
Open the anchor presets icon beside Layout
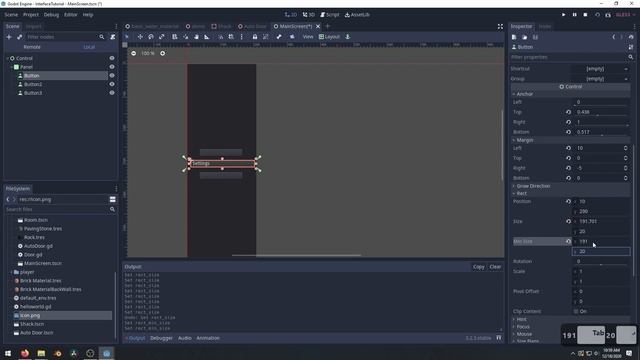click(348, 37)
